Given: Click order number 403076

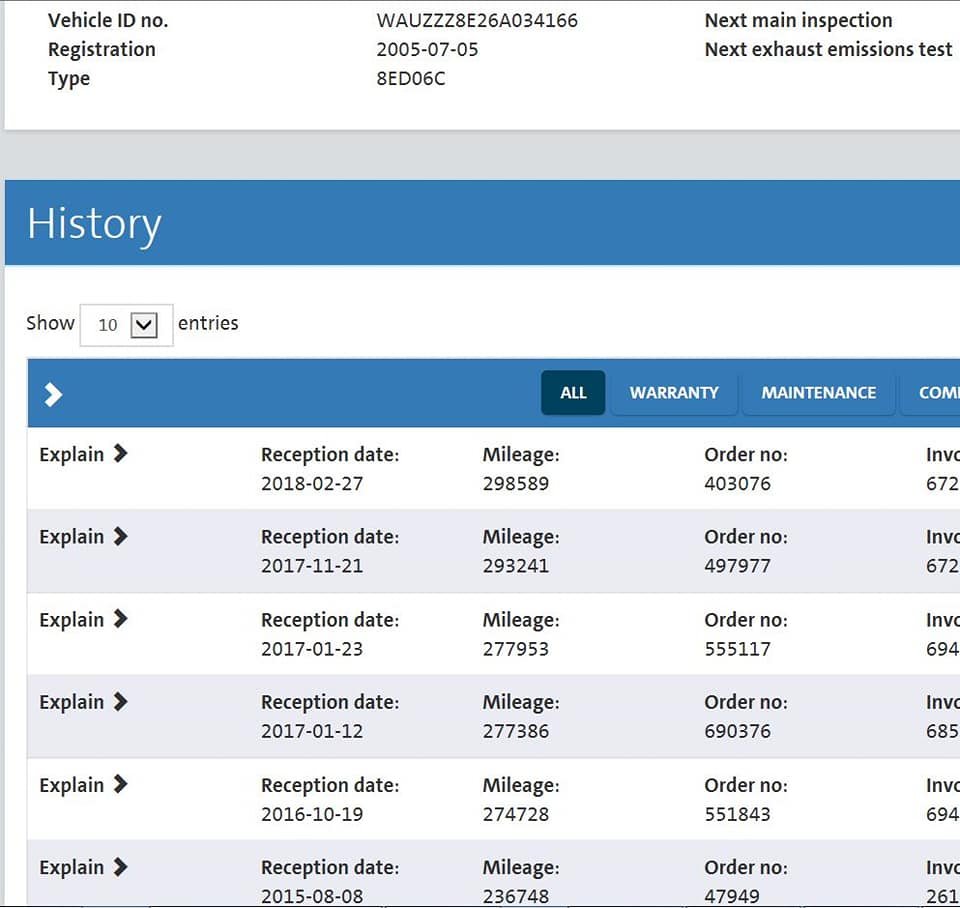Looking at the screenshot, I should 737,484.
